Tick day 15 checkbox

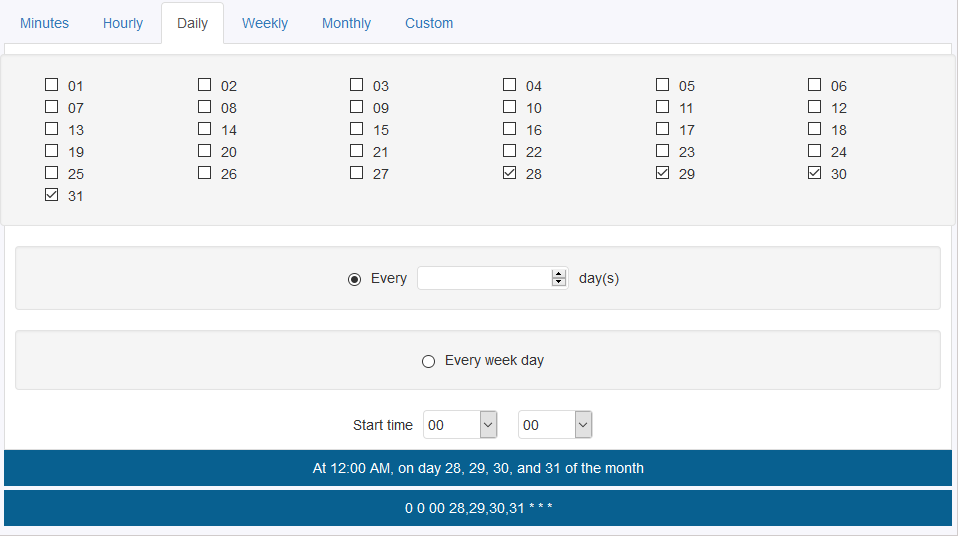(x=356, y=129)
